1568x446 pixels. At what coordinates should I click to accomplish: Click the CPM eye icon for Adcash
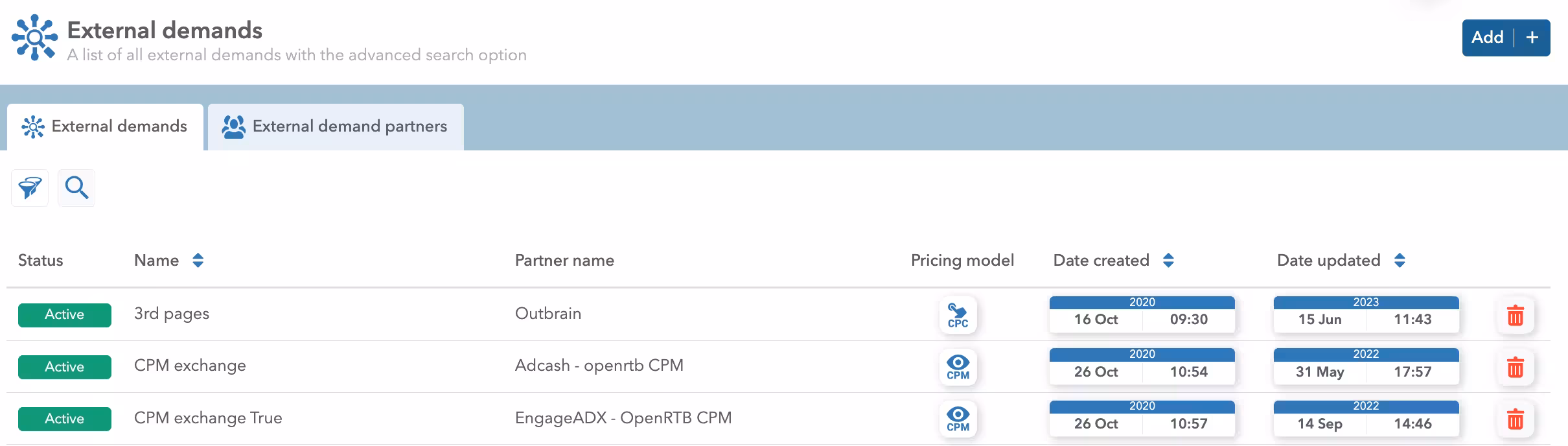point(958,367)
